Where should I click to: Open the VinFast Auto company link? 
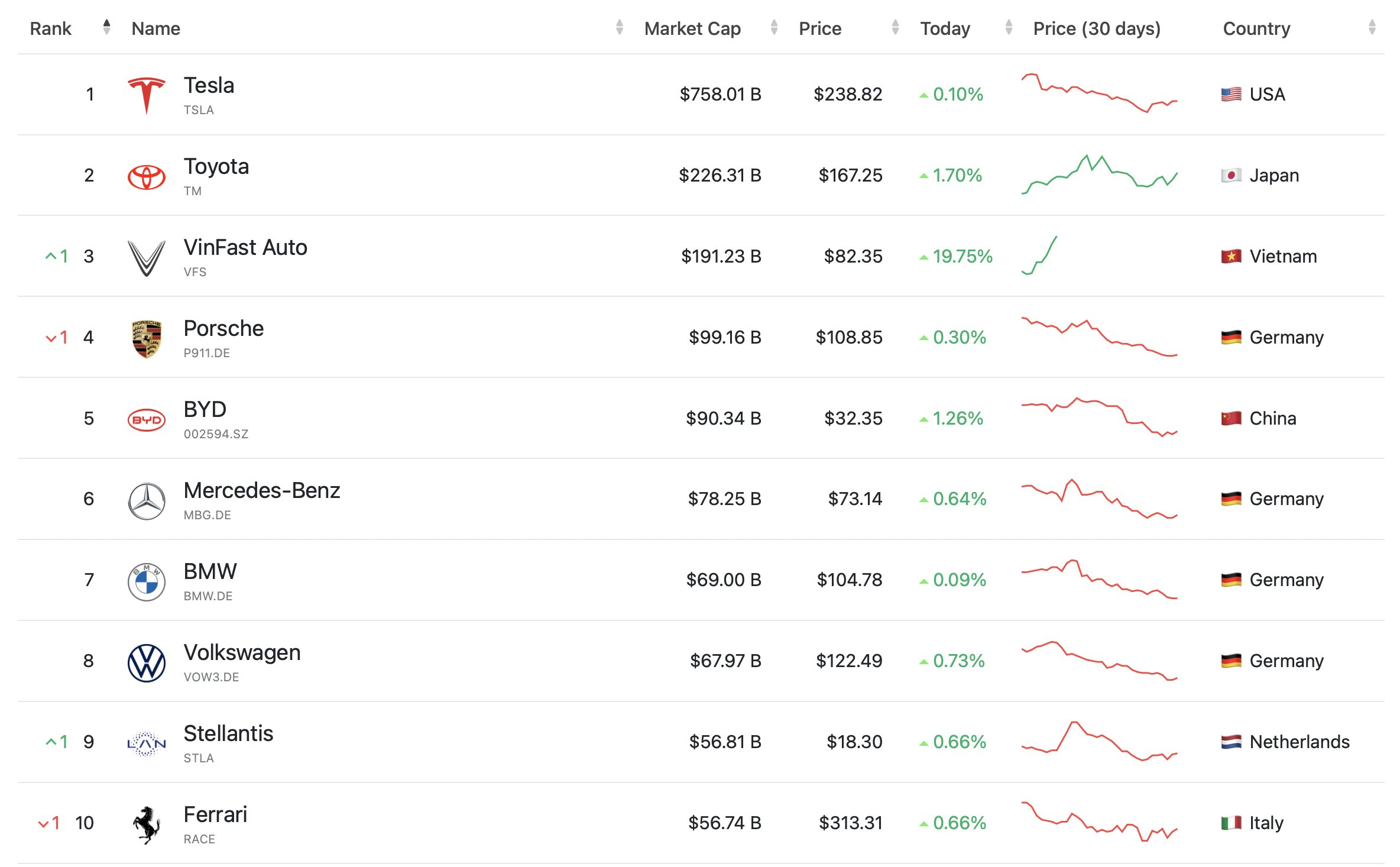245,248
